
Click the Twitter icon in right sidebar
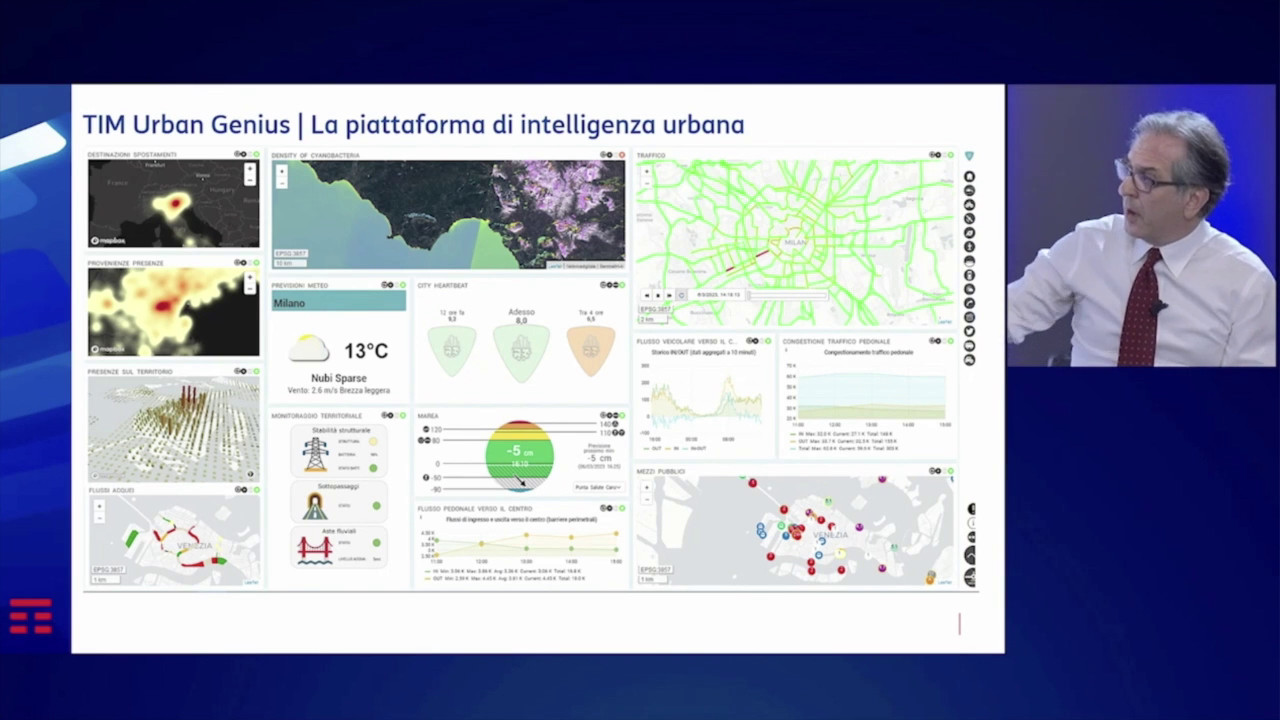pyautogui.click(x=969, y=331)
